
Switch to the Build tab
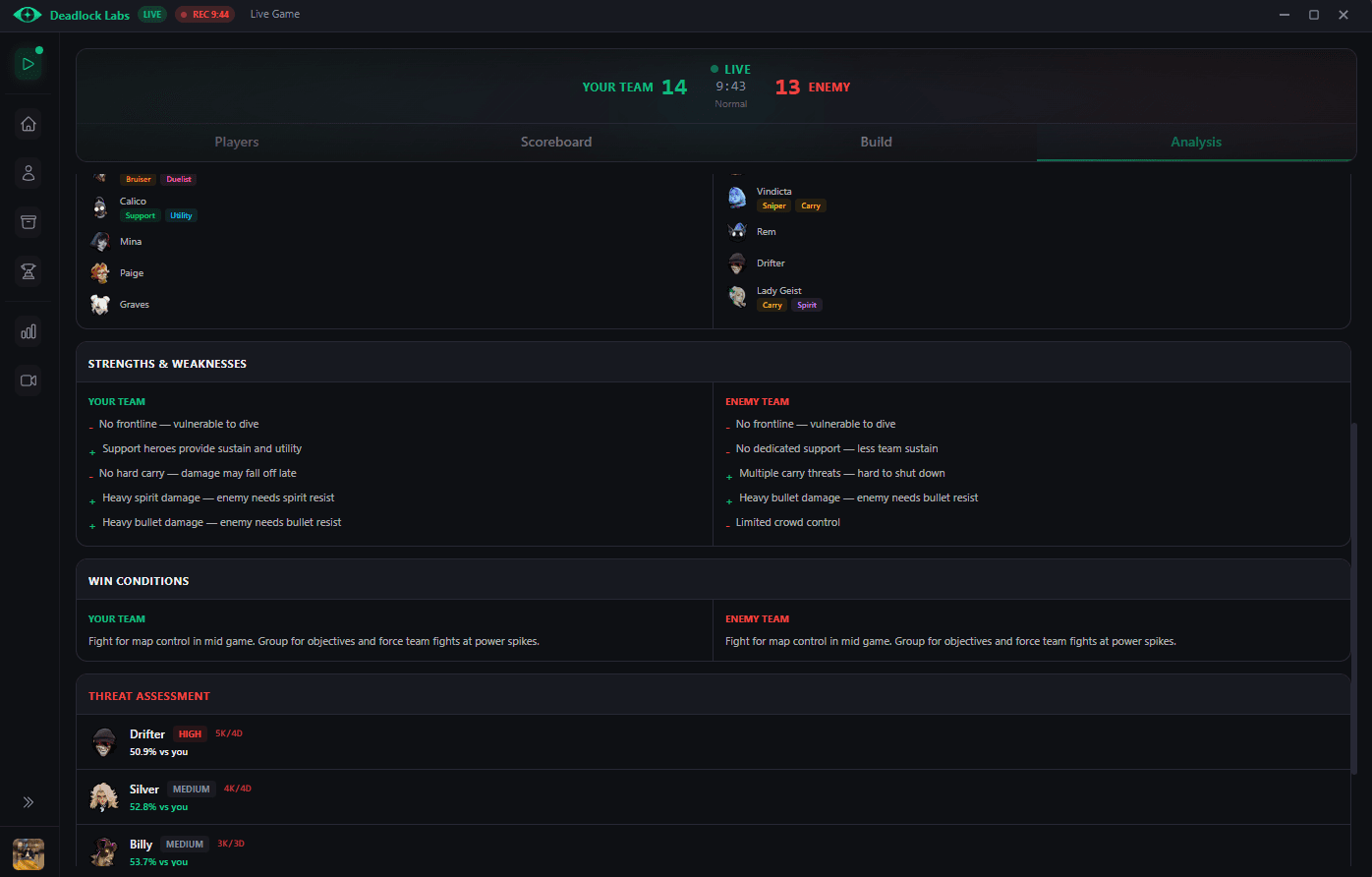point(876,142)
